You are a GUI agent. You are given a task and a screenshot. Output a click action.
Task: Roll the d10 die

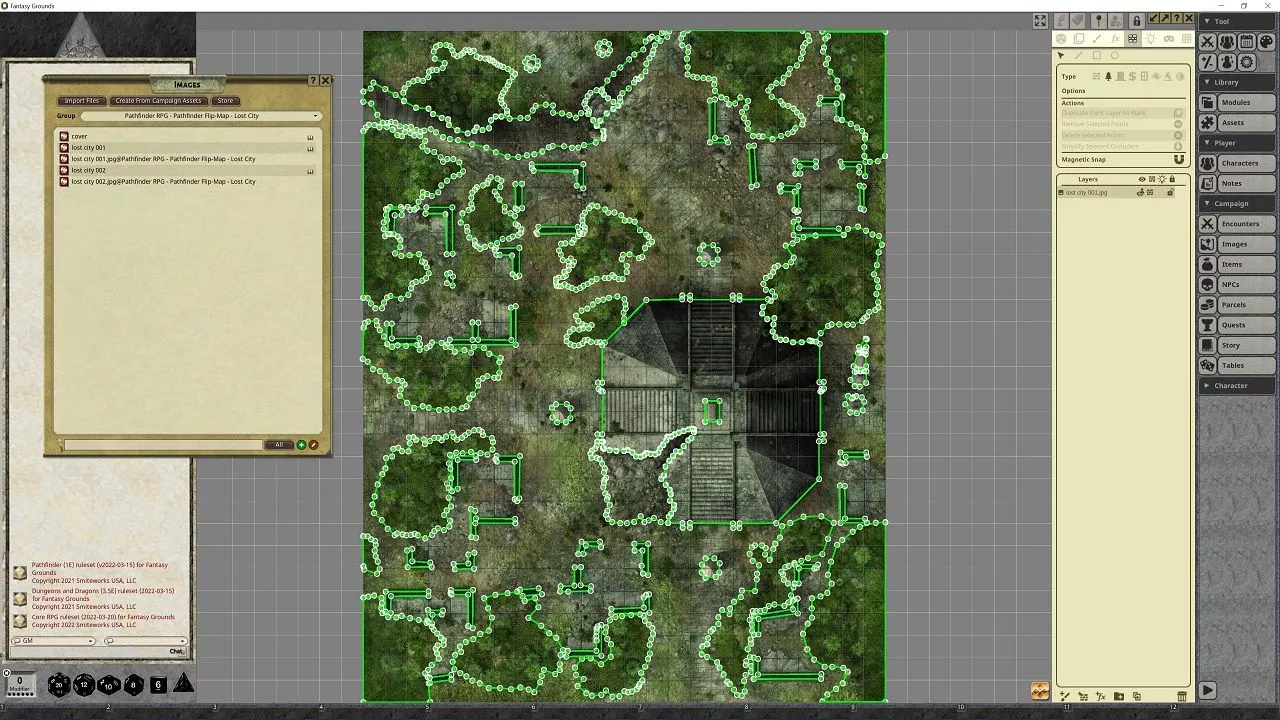(x=108, y=685)
